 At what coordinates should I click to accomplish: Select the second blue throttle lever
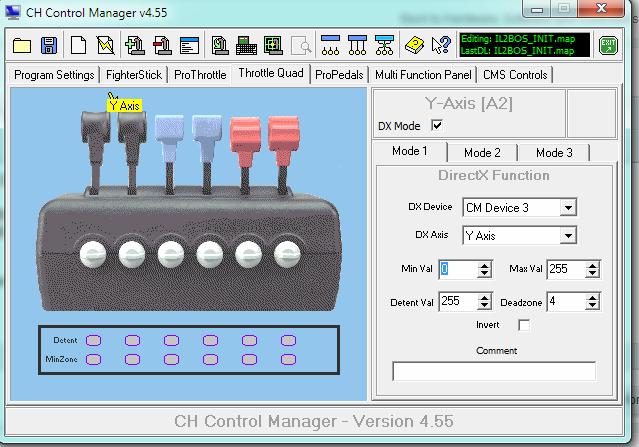tap(207, 153)
